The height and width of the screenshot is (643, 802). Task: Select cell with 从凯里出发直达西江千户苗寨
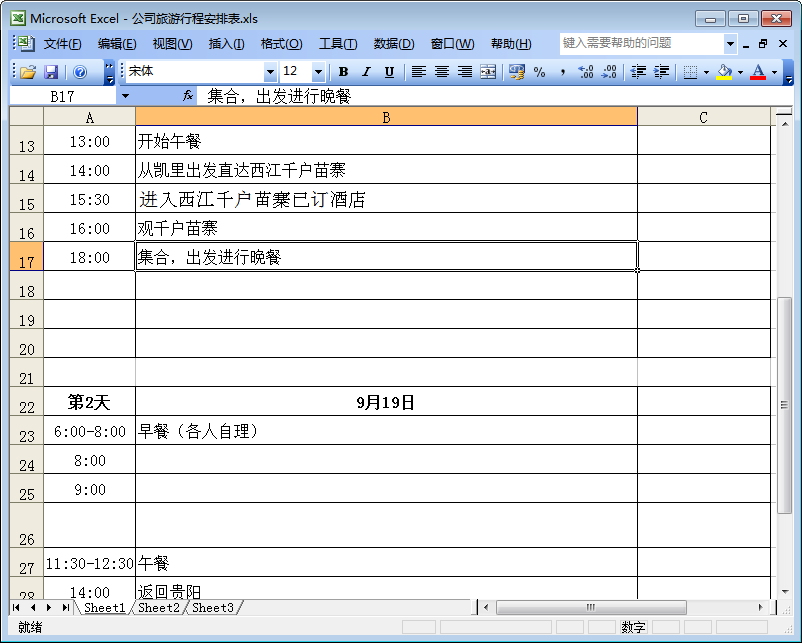coord(386,169)
